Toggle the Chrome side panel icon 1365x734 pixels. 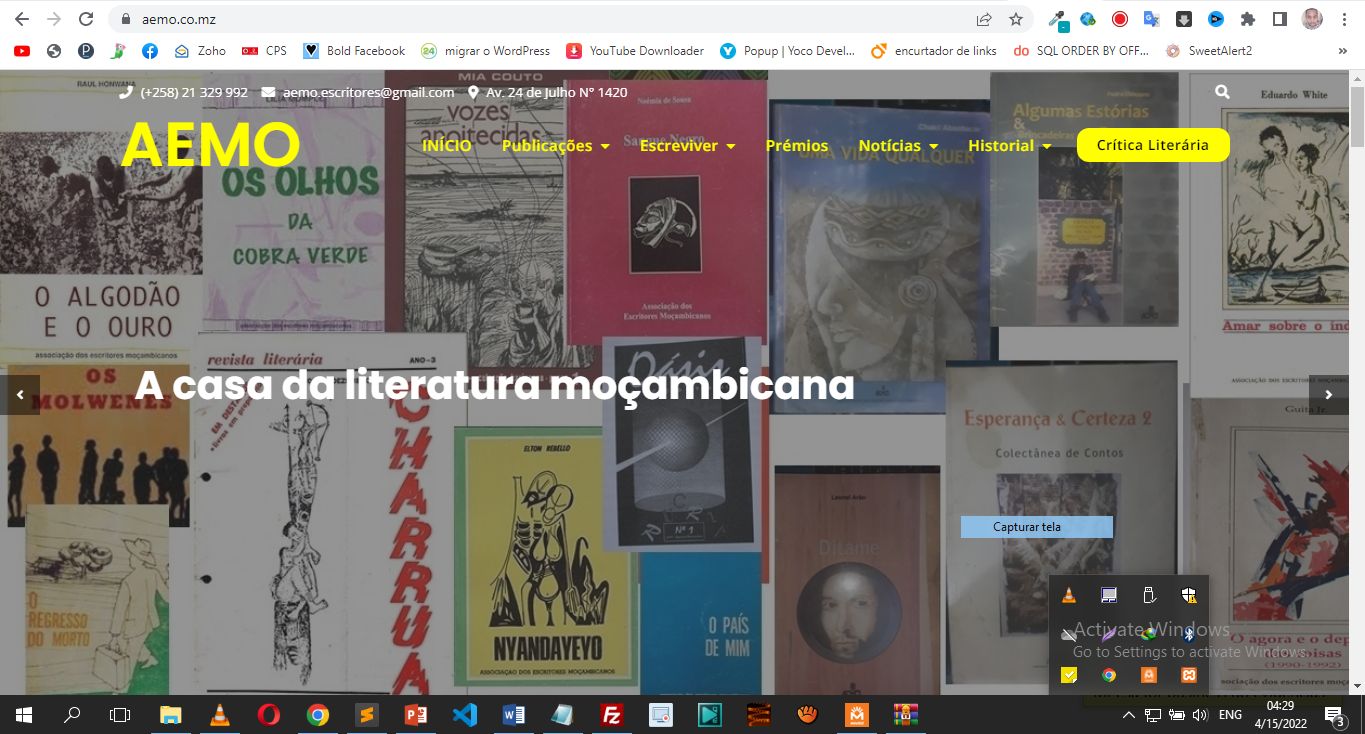(1279, 19)
